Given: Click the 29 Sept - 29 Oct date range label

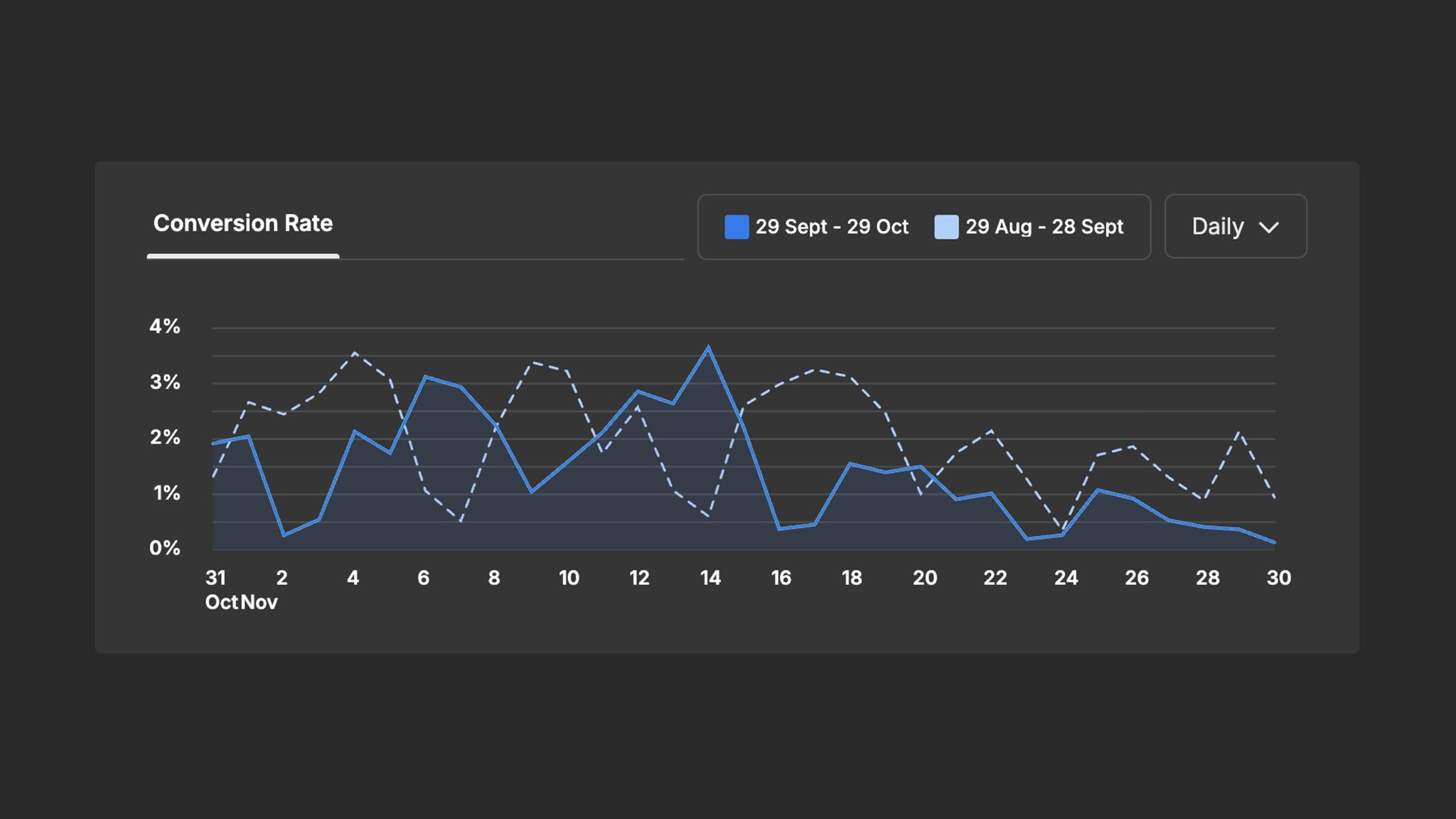Looking at the screenshot, I should click(832, 227).
